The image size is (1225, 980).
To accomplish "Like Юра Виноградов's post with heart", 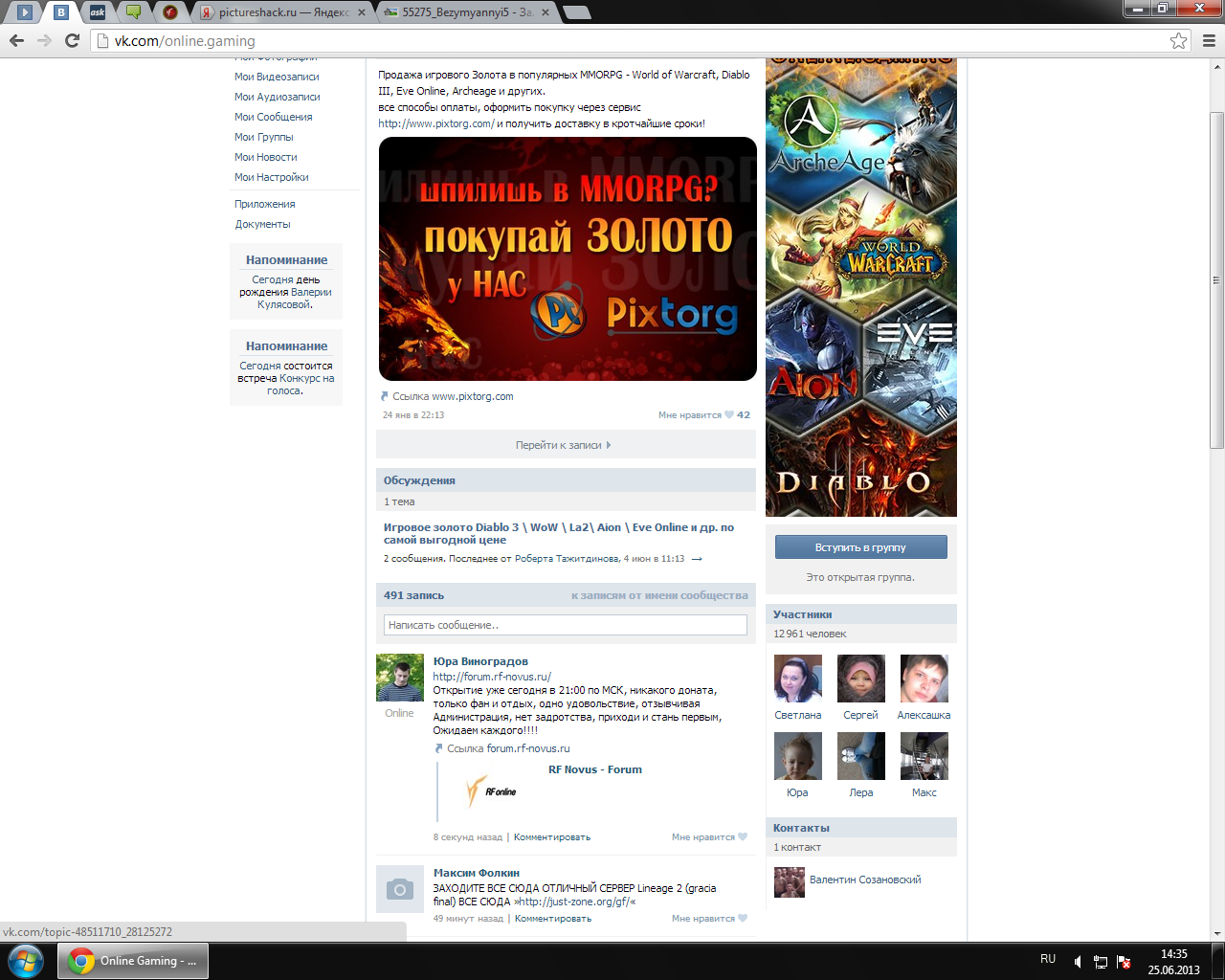I will 743,837.
